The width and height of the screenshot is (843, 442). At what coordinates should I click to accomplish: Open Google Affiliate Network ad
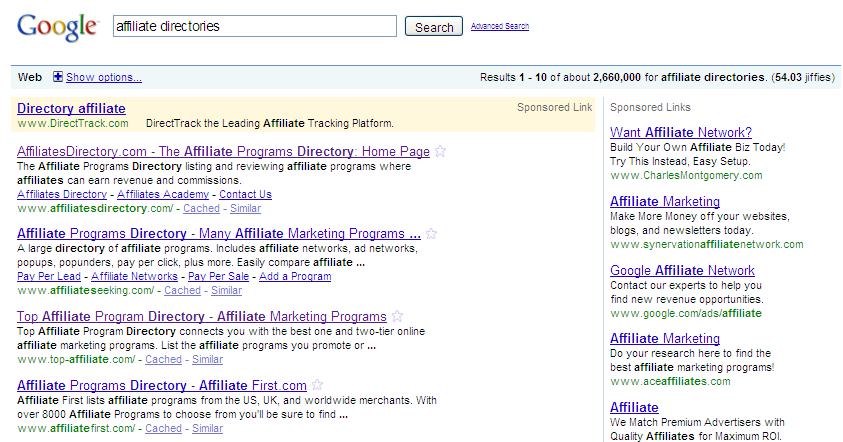(x=682, y=270)
